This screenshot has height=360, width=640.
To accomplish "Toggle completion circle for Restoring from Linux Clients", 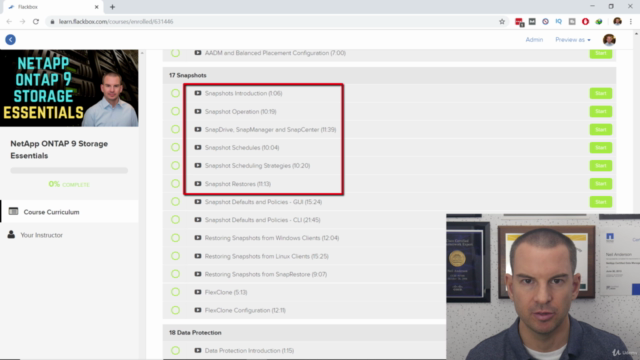I will click(176, 256).
